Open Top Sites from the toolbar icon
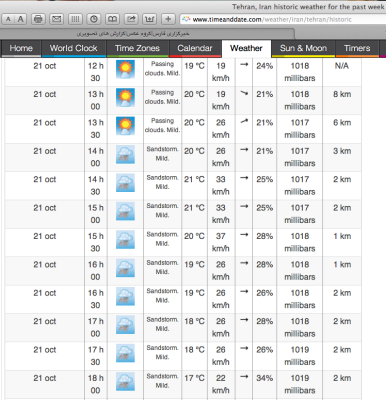The width and height of the screenshot is (386, 400). pyautogui.click(x=150, y=19)
